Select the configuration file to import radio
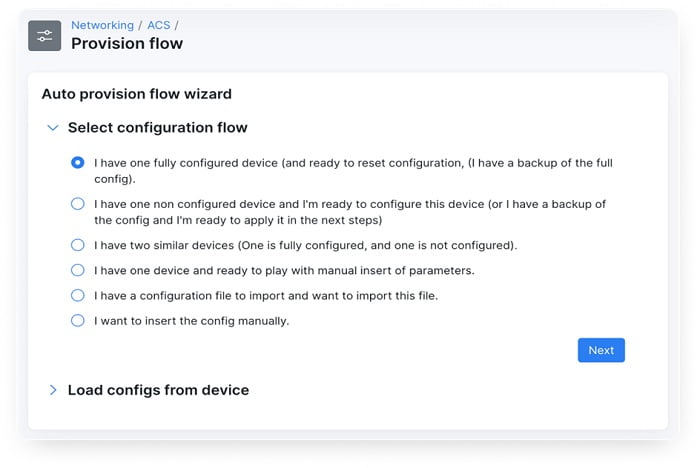 [x=77, y=295]
